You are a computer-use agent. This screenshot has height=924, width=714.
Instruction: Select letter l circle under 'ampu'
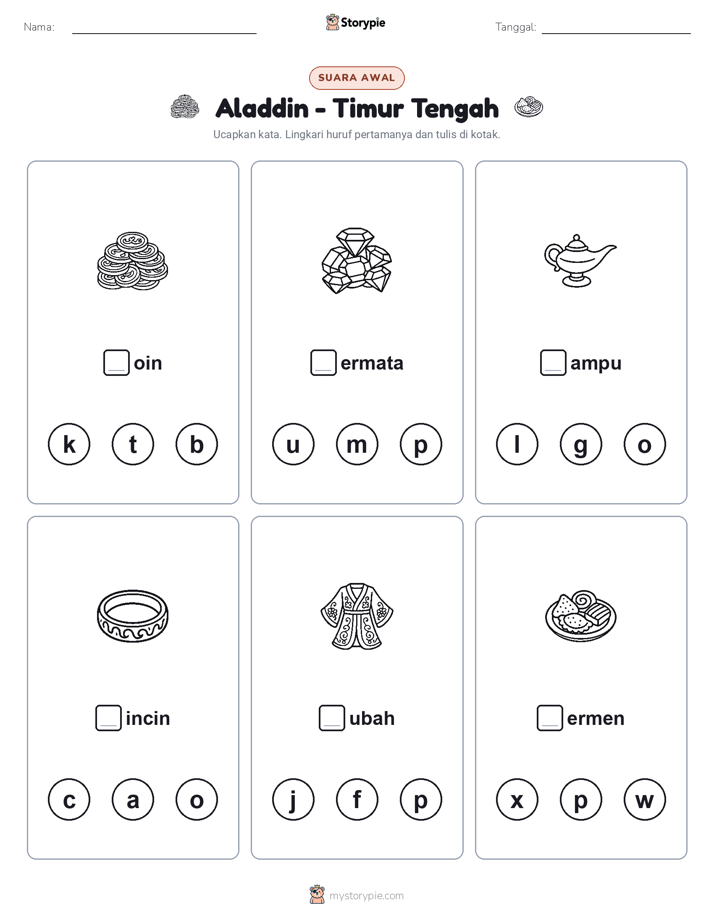point(517,444)
